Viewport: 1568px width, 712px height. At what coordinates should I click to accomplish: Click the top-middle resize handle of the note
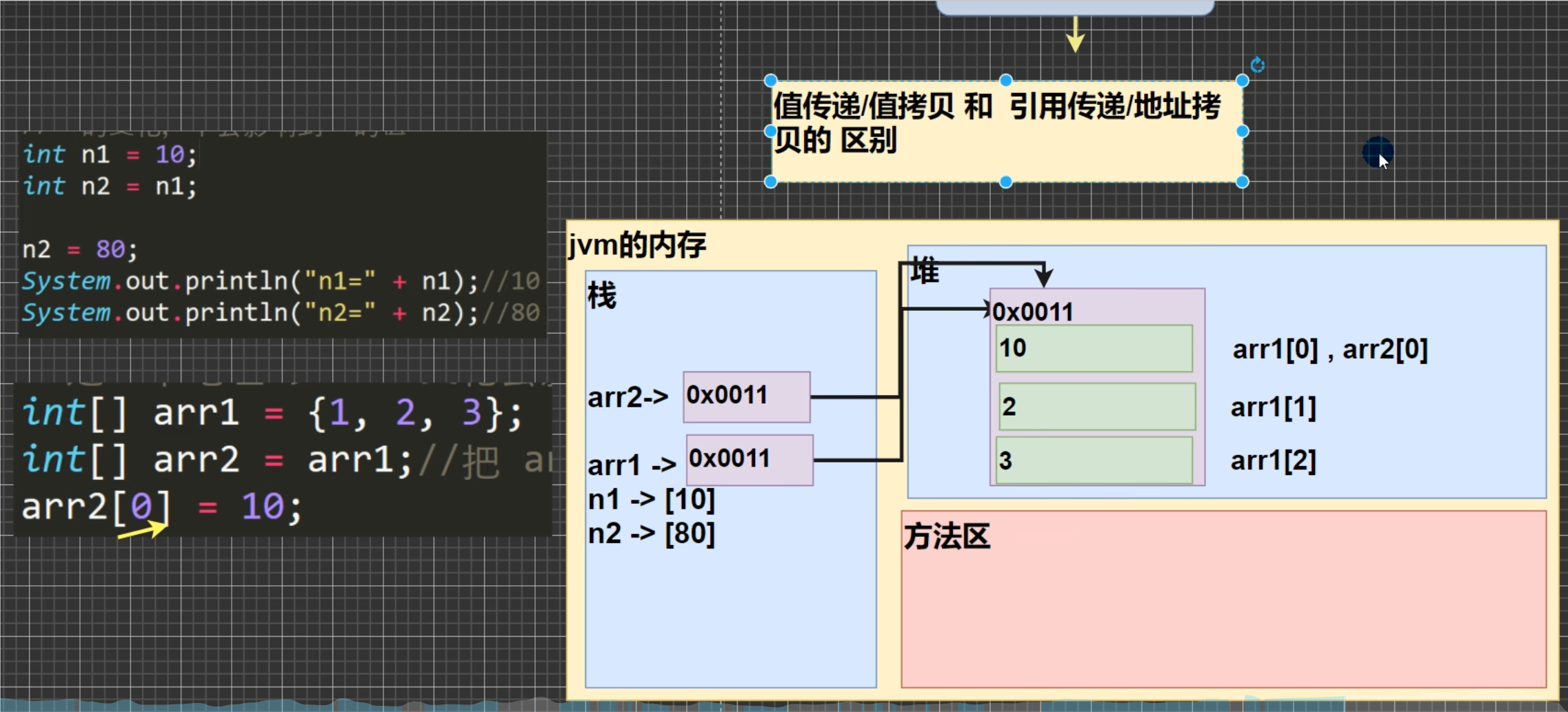1006,81
